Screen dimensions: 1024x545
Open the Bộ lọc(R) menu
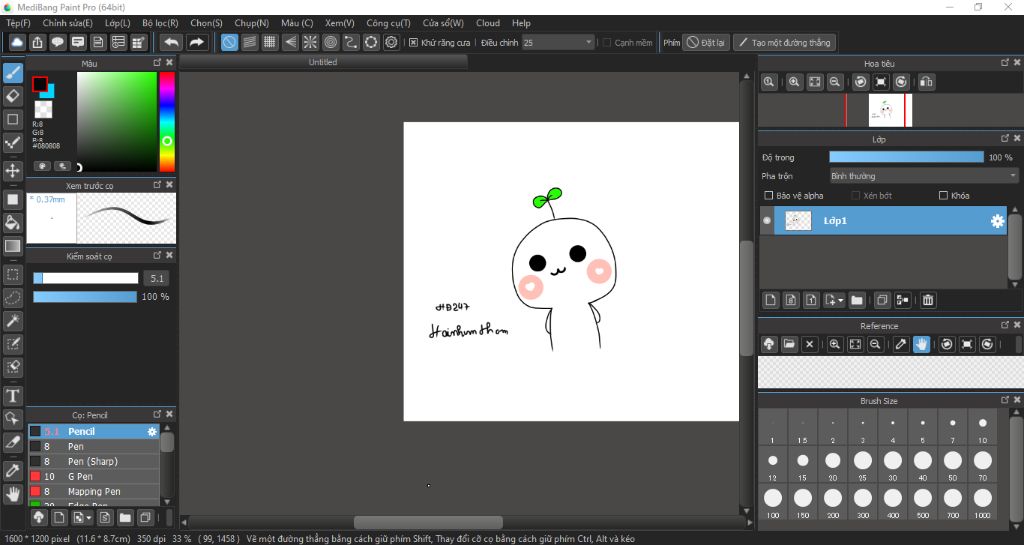tap(160, 23)
